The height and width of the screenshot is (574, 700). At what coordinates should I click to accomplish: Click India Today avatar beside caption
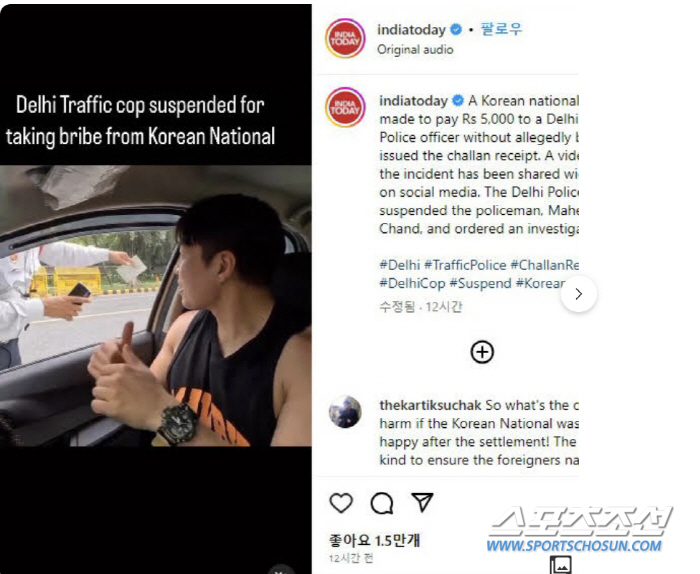[345, 108]
